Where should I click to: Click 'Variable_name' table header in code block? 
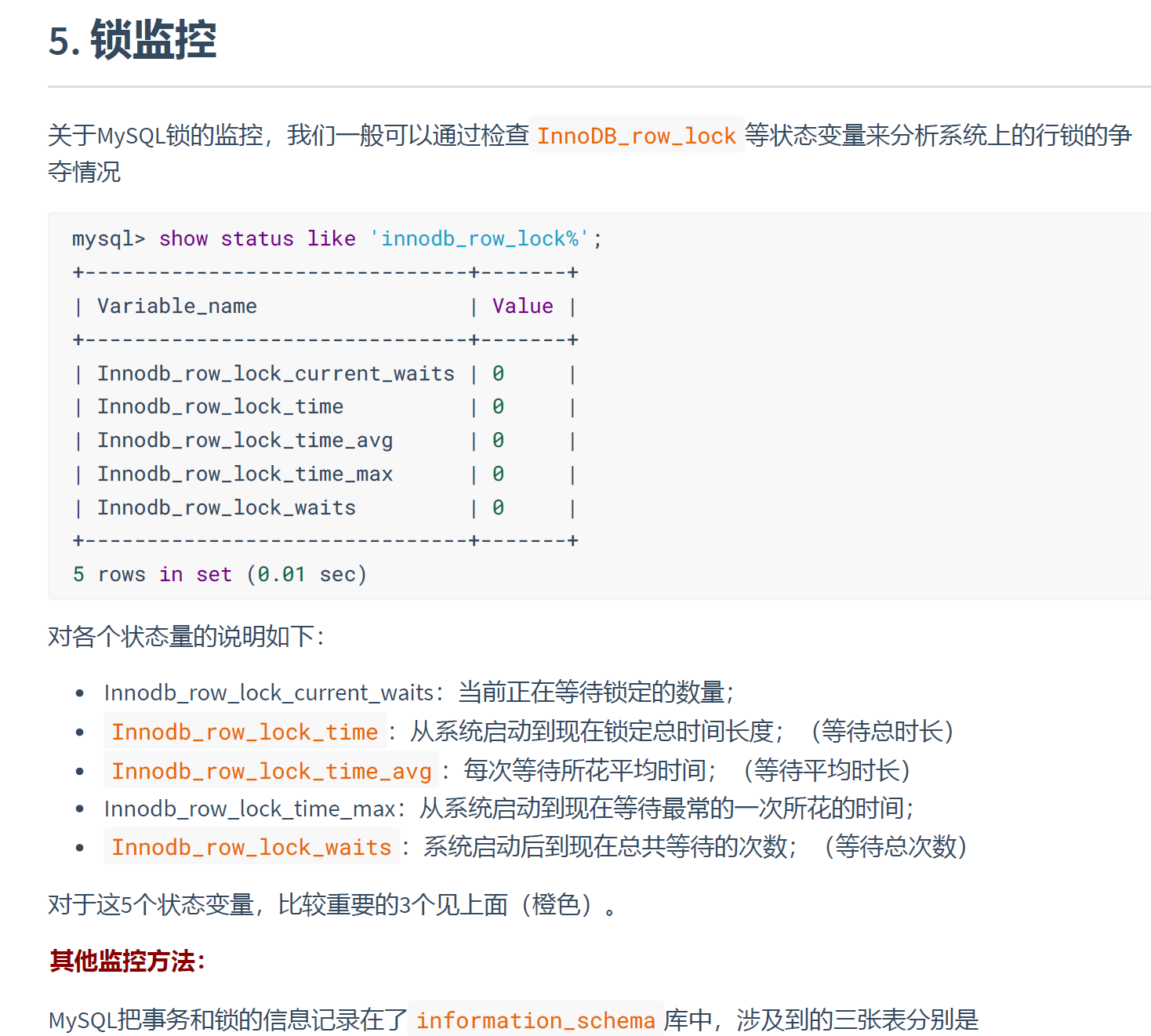pos(177,306)
